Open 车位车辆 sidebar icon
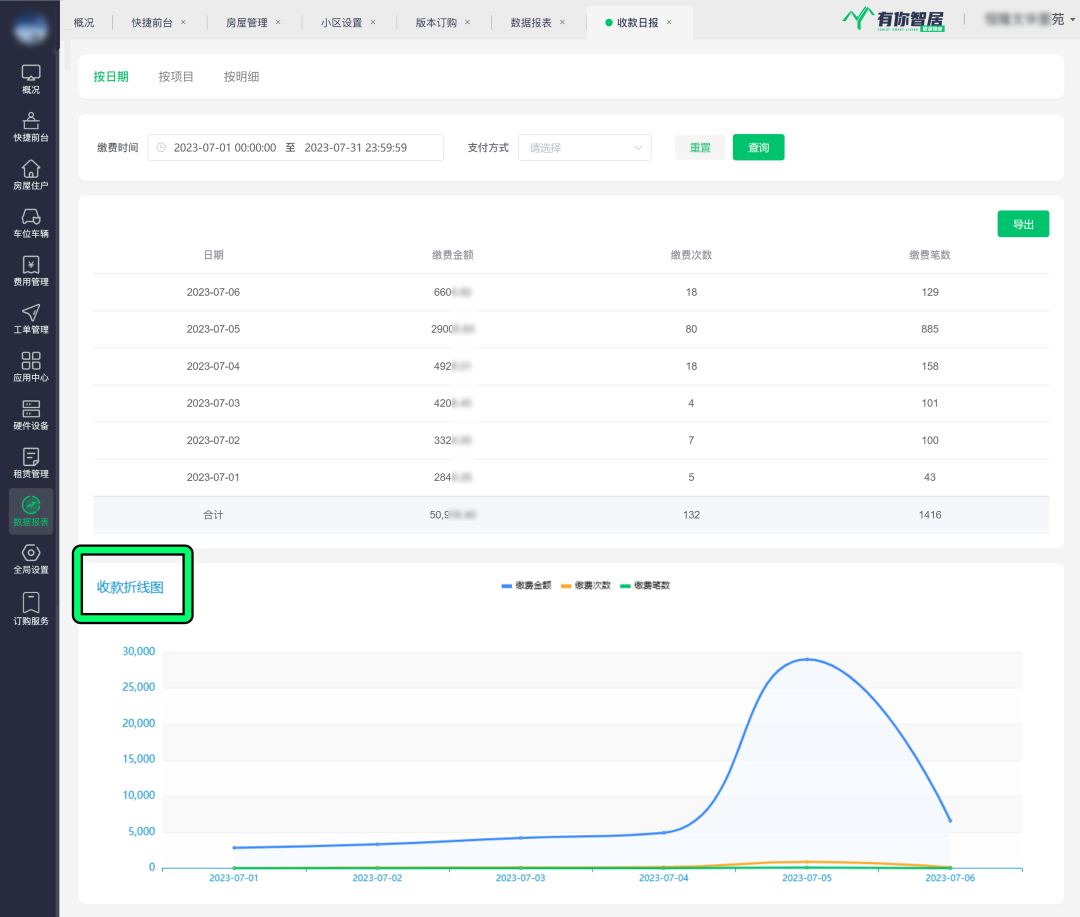This screenshot has width=1080, height=917. tap(31, 223)
